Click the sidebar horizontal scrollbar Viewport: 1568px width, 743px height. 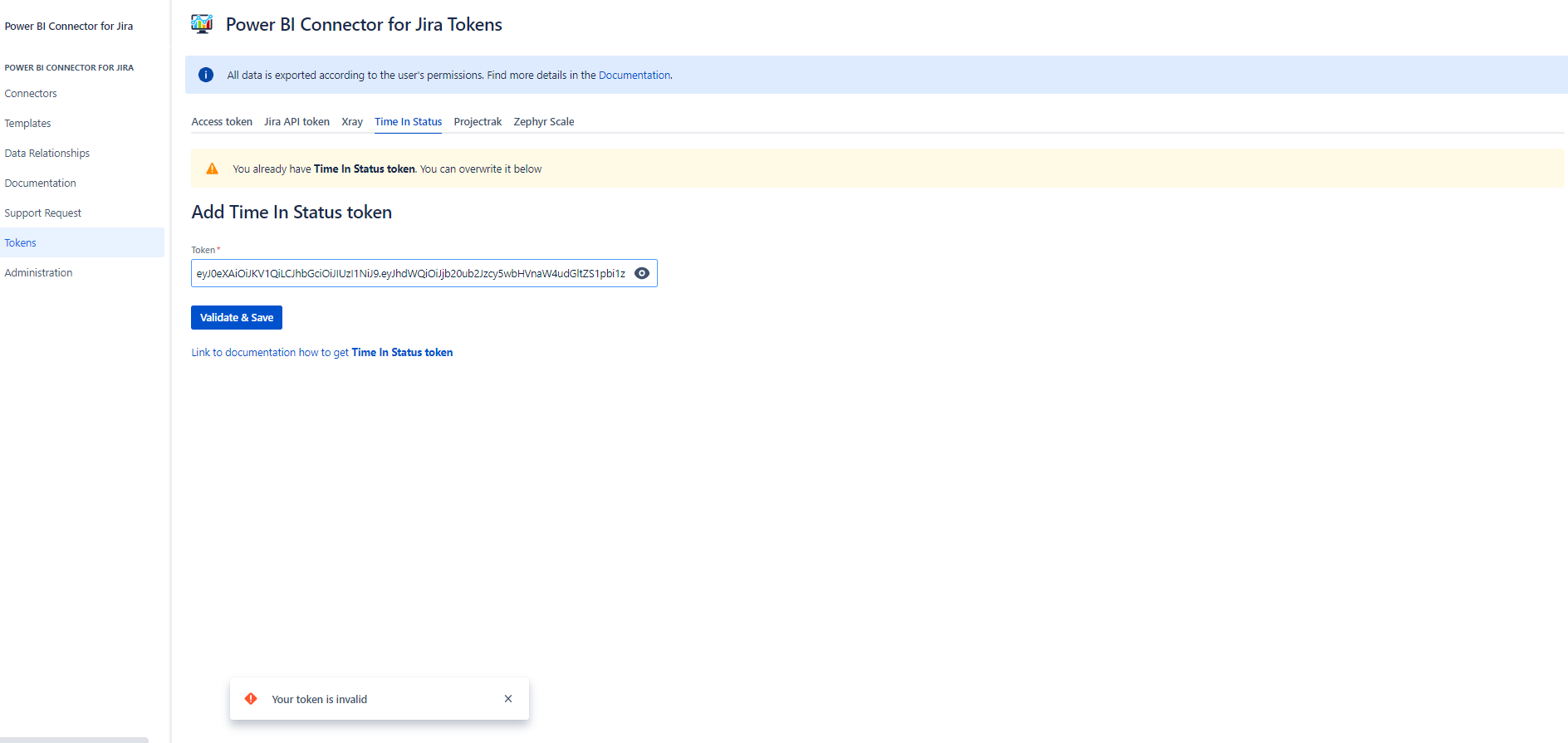(x=74, y=740)
